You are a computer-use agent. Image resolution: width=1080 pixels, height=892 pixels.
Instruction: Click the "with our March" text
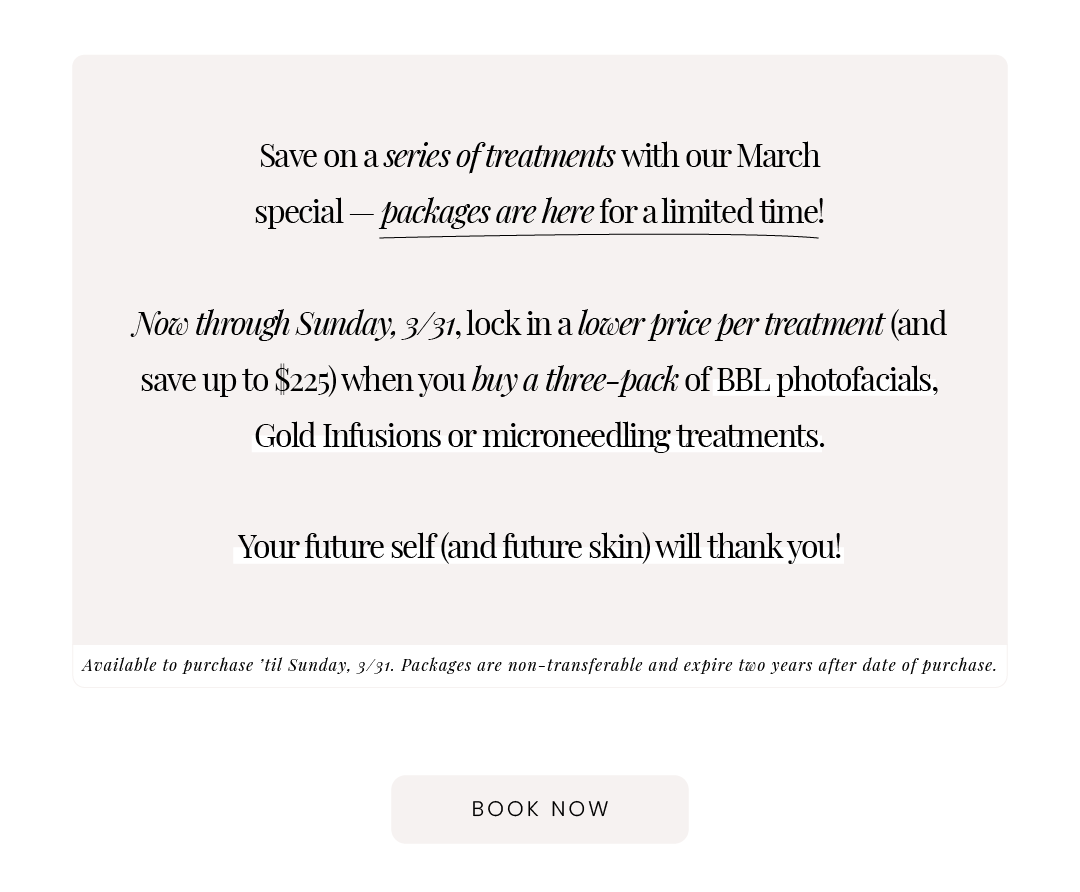(720, 156)
